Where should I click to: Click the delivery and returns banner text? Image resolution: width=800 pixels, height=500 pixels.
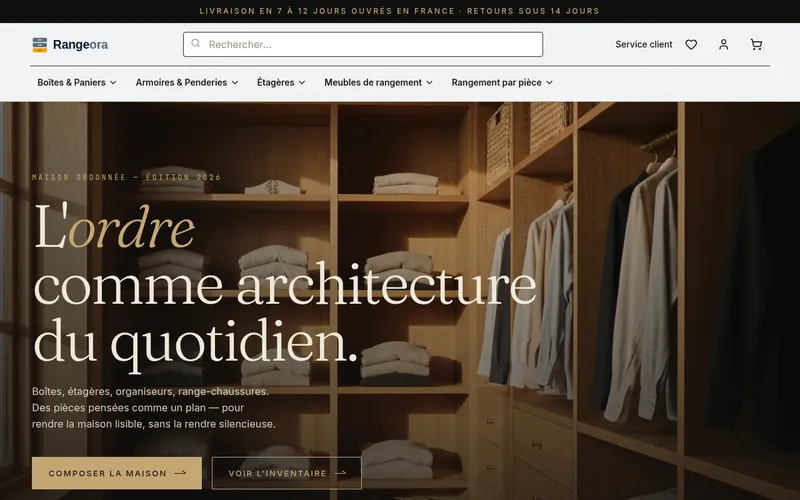(x=399, y=11)
